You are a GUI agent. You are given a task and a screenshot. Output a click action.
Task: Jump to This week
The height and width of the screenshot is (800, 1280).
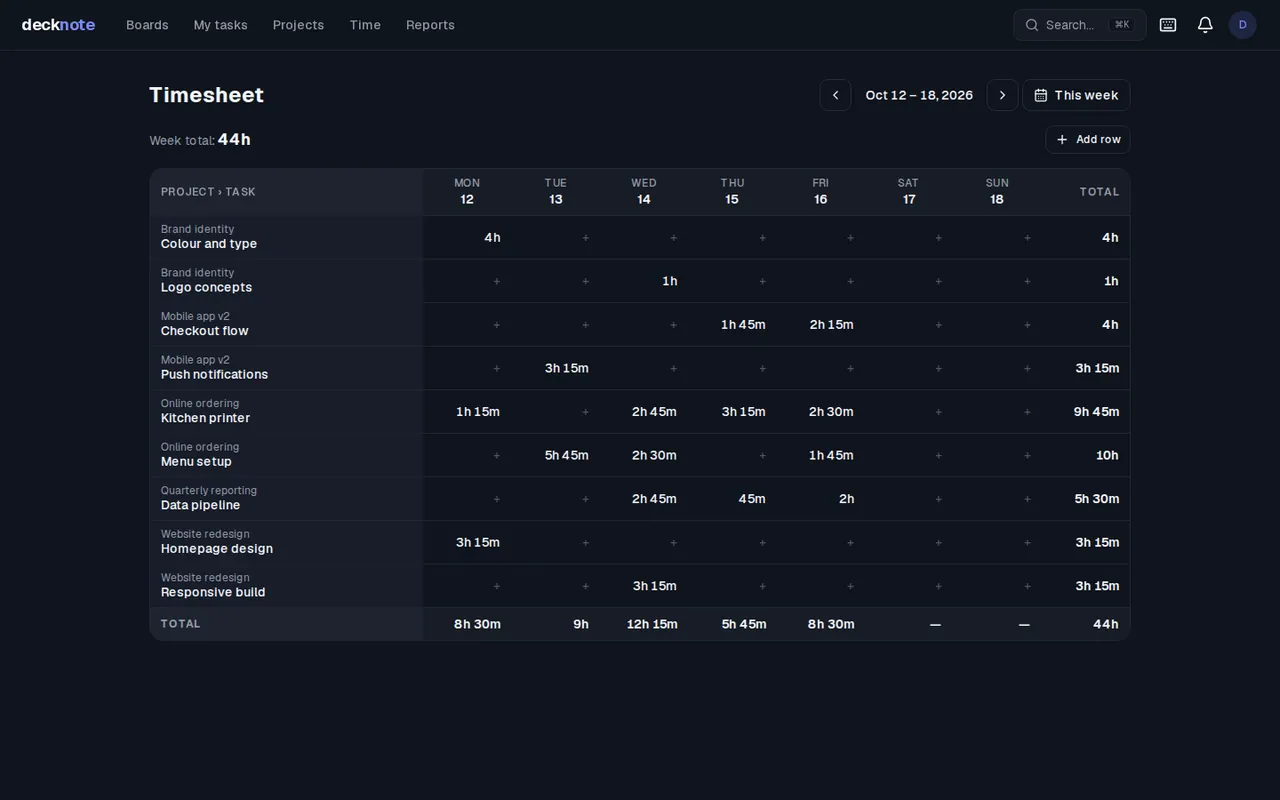coord(1076,95)
